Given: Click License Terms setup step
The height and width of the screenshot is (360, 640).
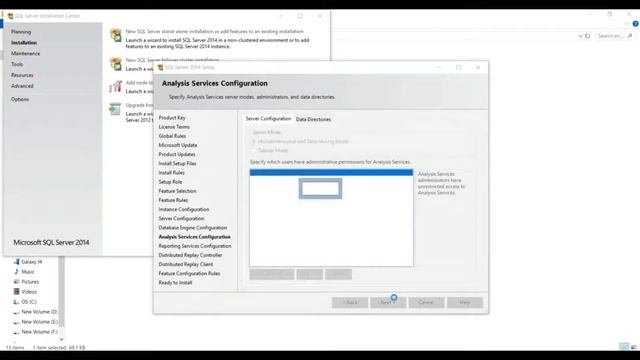Looking at the screenshot, I should [x=174, y=127].
